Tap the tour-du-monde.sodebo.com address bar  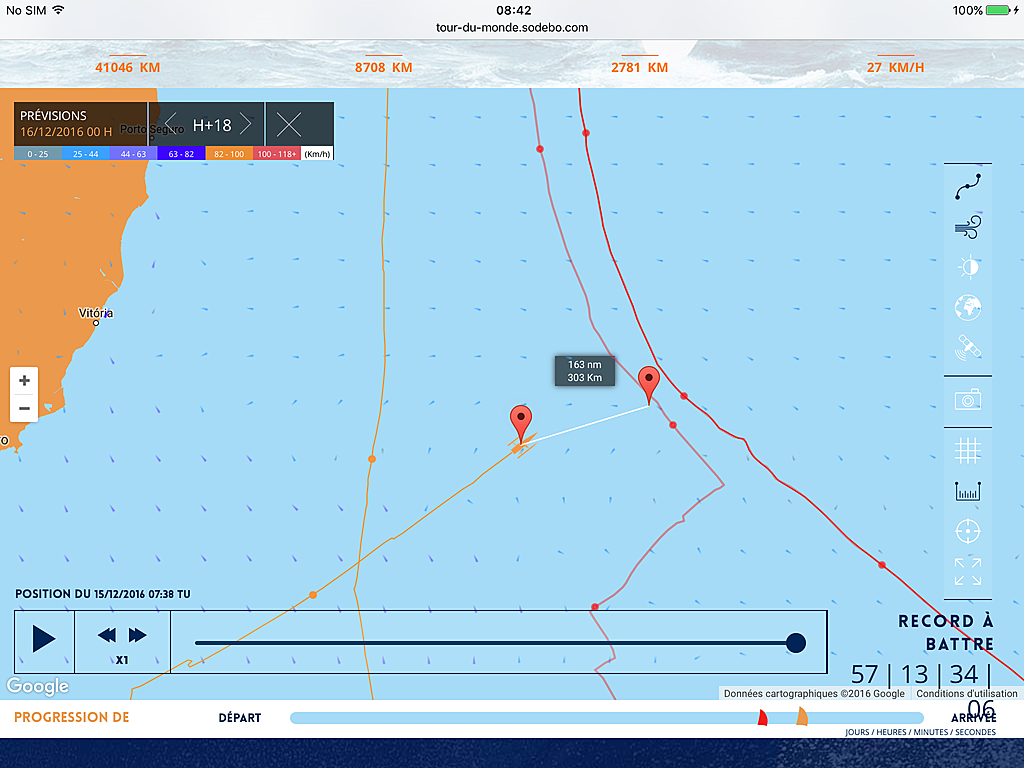point(512,27)
